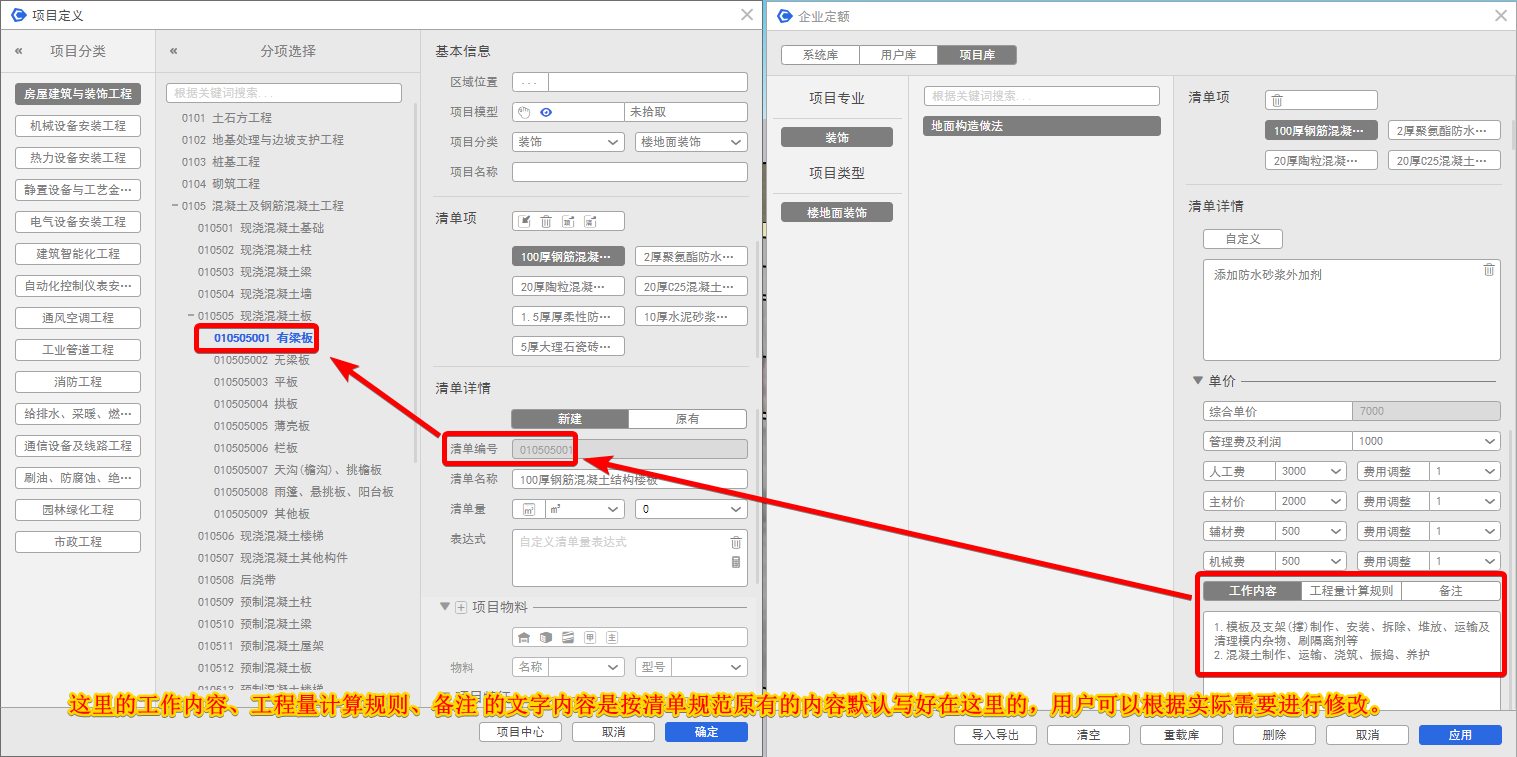
Task: Switch to the 系统库 tab
Action: tap(820, 55)
